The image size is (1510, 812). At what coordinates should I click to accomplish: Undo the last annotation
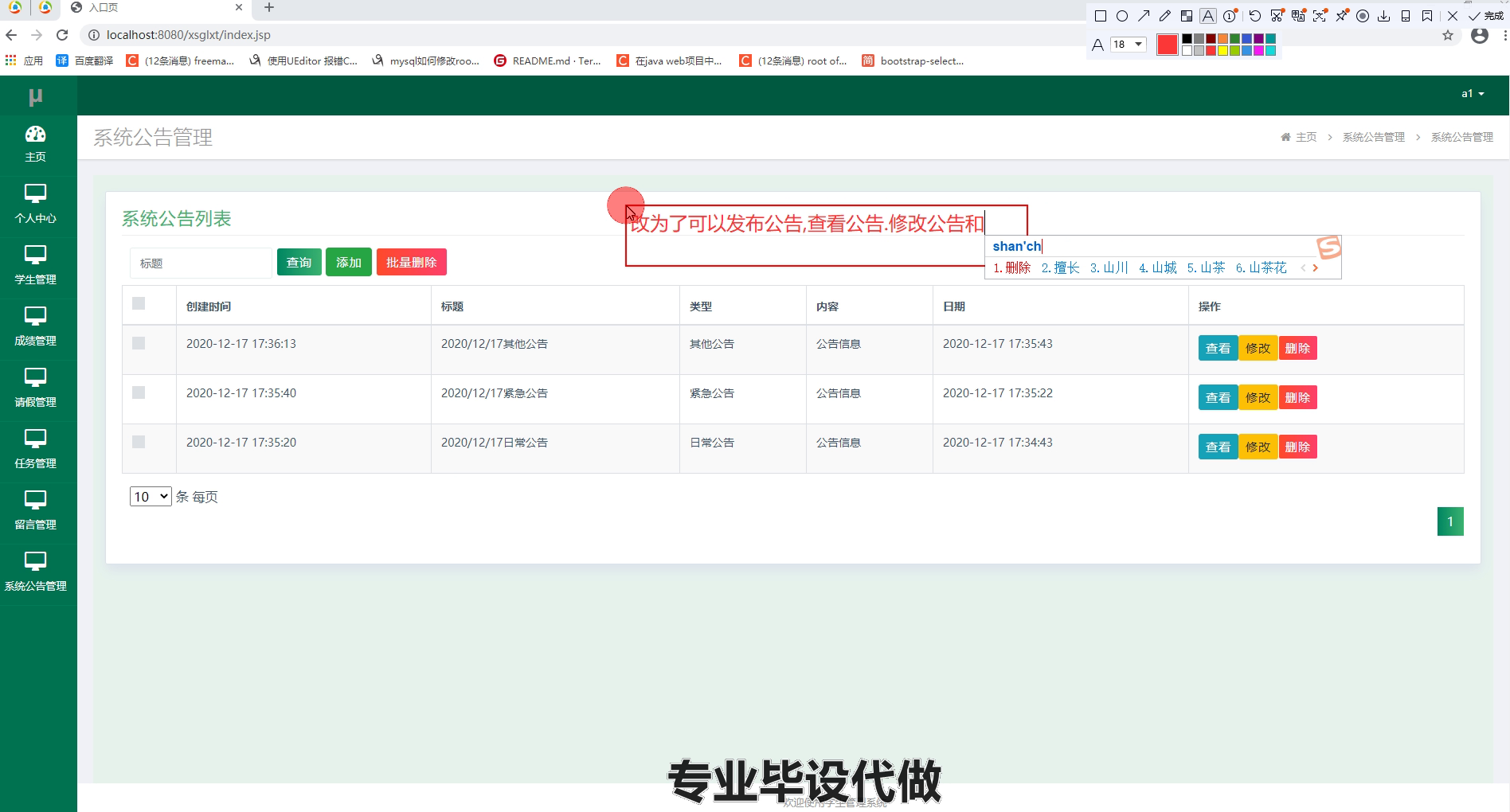pyautogui.click(x=1255, y=16)
